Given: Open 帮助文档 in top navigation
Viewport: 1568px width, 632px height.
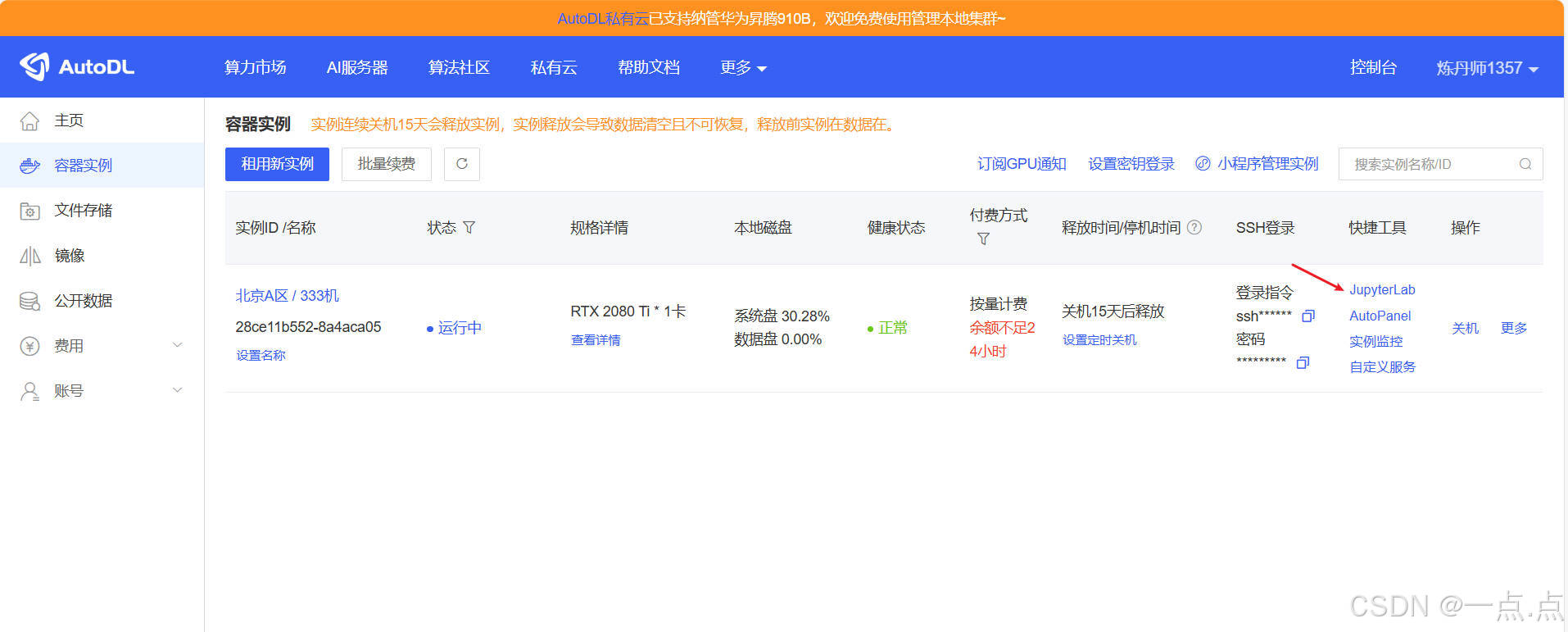Looking at the screenshot, I should (x=649, y=67).
